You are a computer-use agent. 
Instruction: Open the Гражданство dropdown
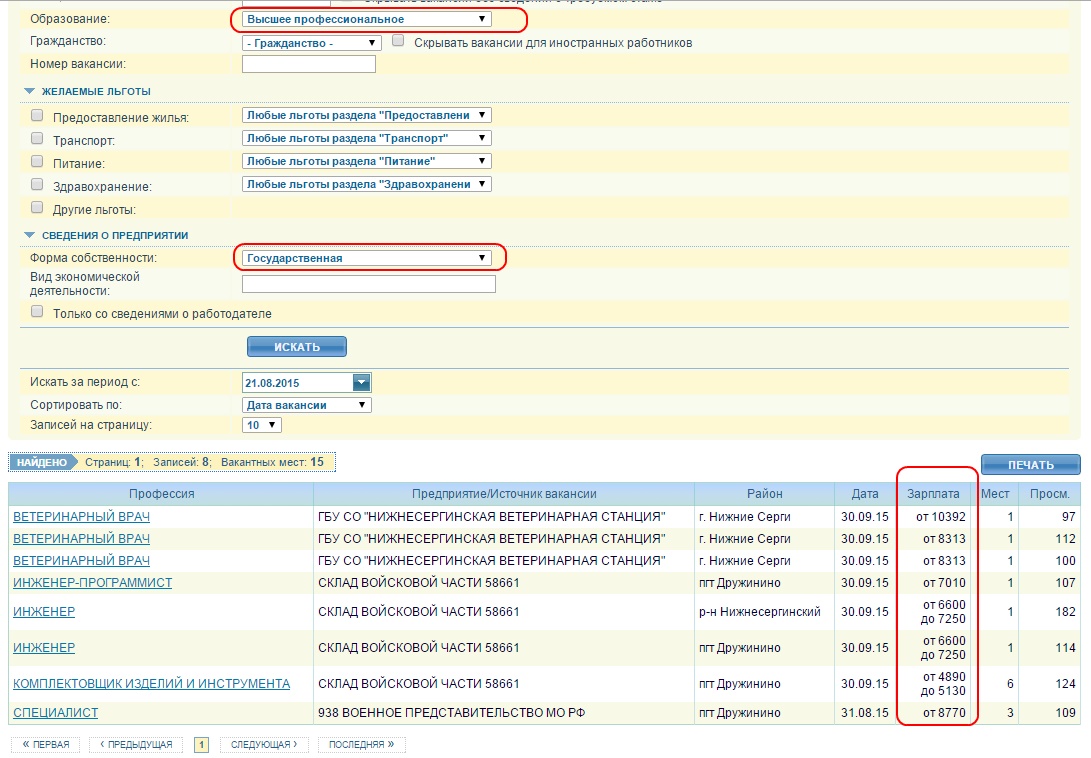[x=311, y=43]
